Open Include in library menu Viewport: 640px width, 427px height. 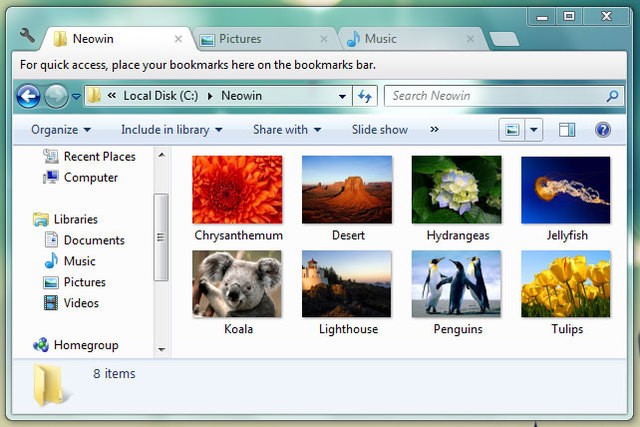[x=172, y=130]
